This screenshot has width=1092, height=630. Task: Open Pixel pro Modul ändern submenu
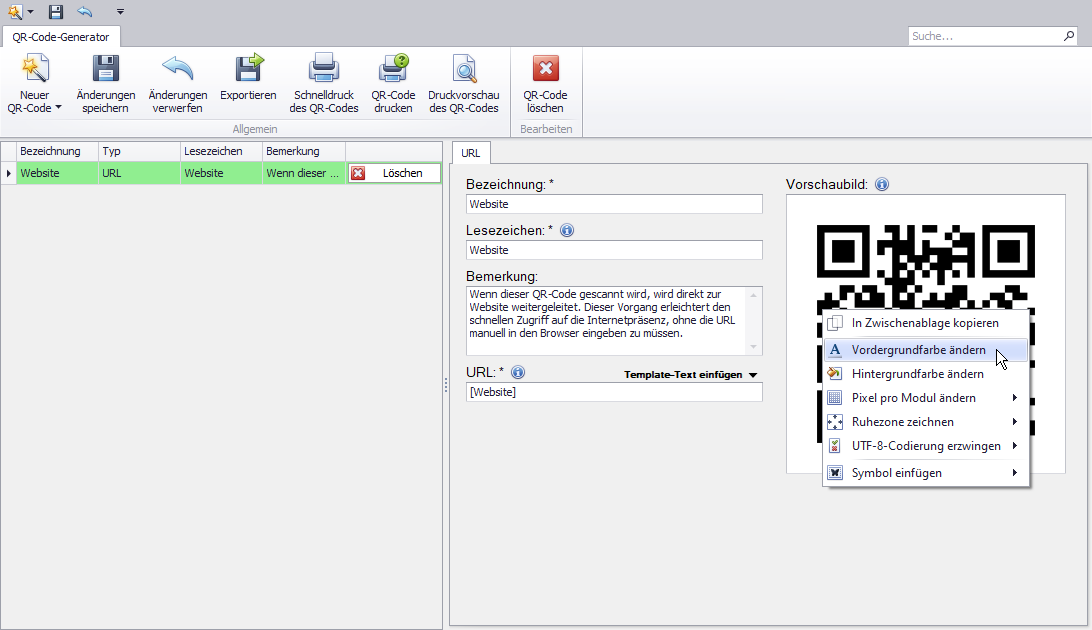pyautogui.click(x=926, y=398)
